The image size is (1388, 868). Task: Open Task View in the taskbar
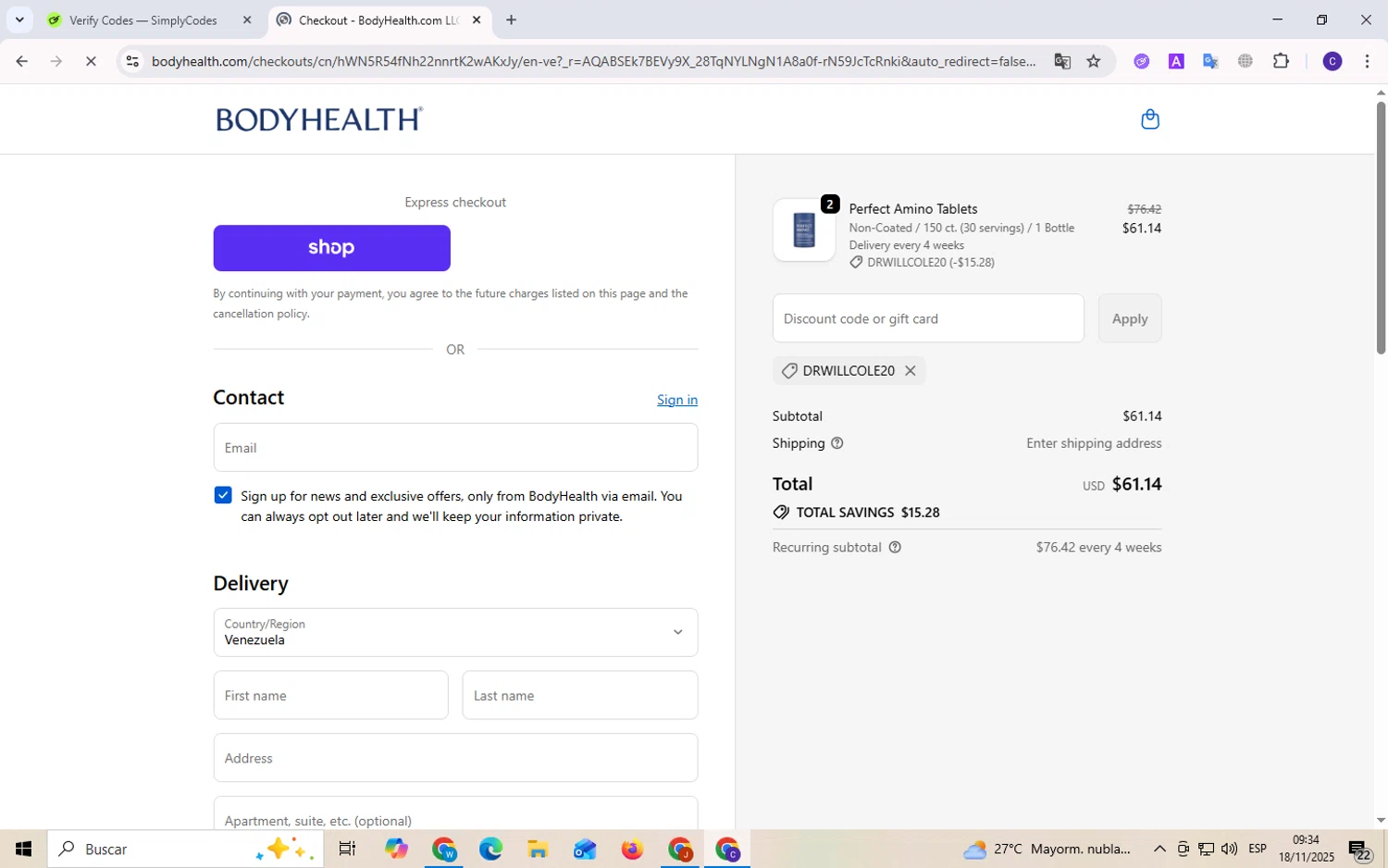pyautogui.click(x=348, y=849)
